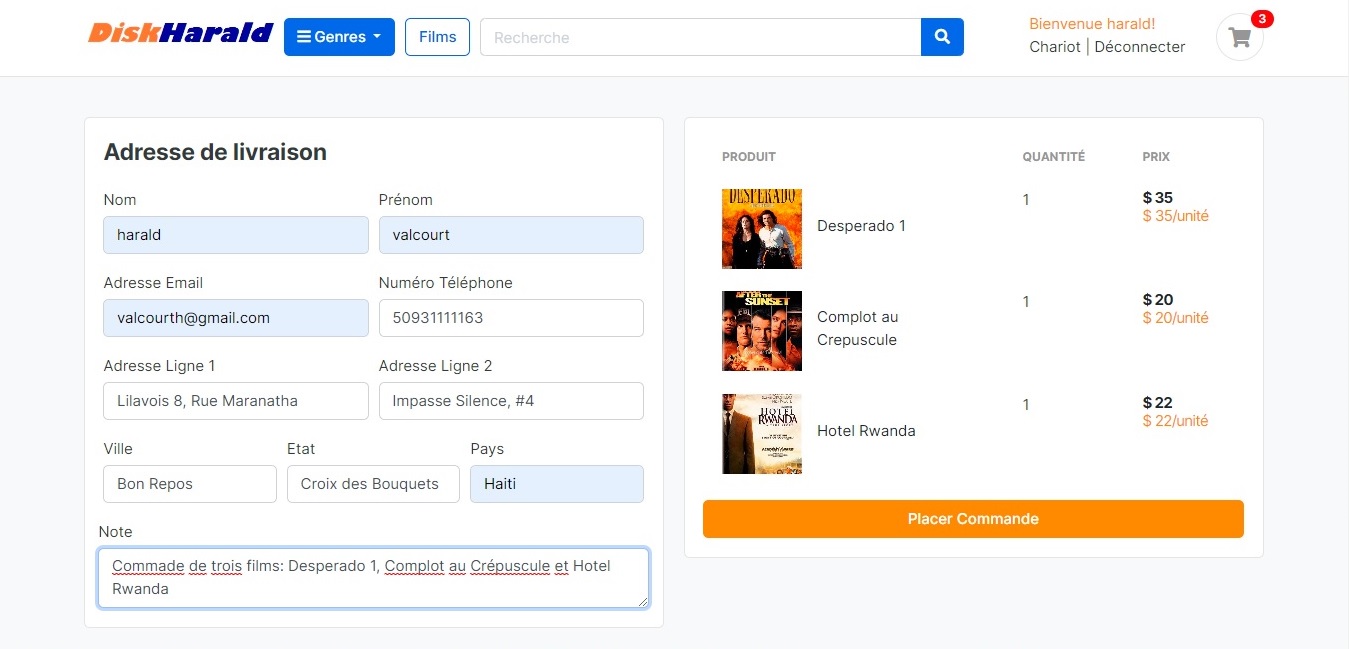Select the Adresse Ligne 1 field

coord(236,401)
